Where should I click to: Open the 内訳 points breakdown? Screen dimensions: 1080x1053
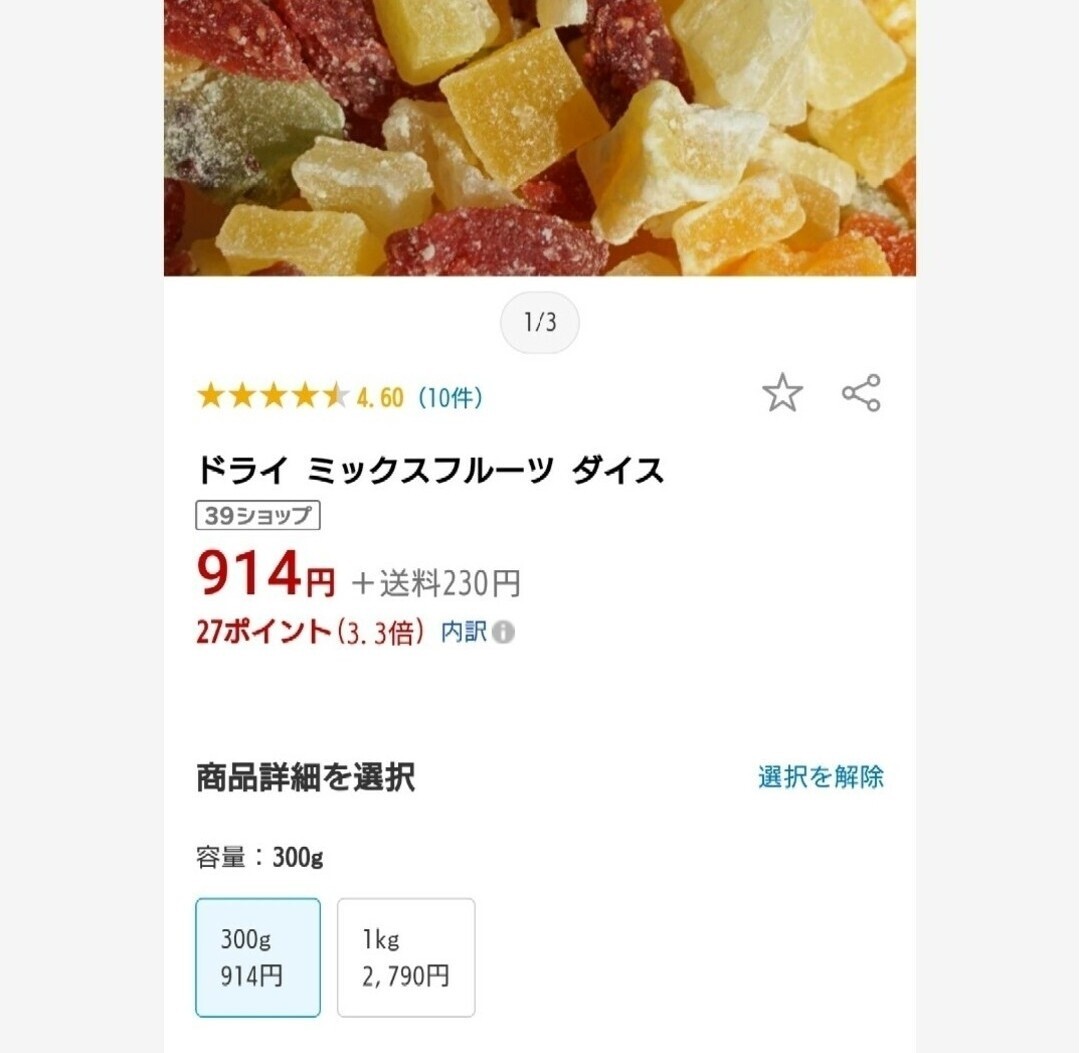click(x=464, y=632)
